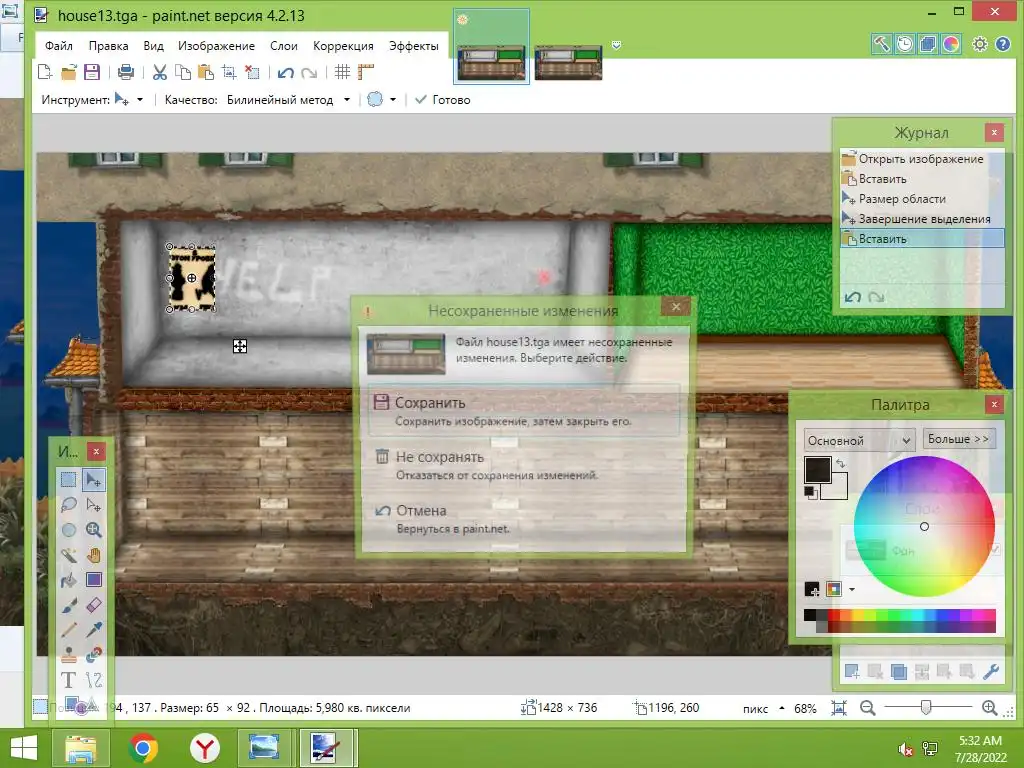Select the Color Picker eyedropper tool
This screenshot has width=1024, height=768.
(x=93, y=630)
